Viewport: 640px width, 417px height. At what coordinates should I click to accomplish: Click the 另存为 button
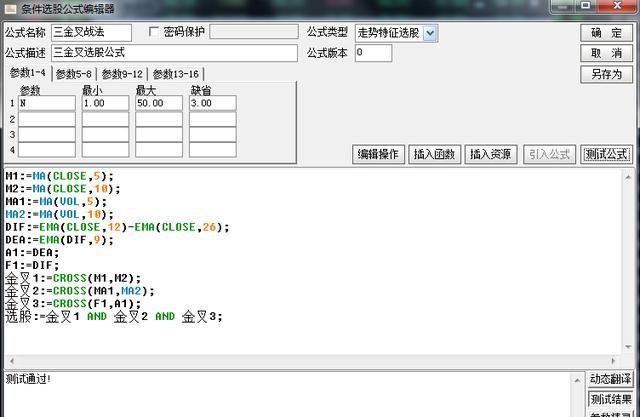click(607, 74)
